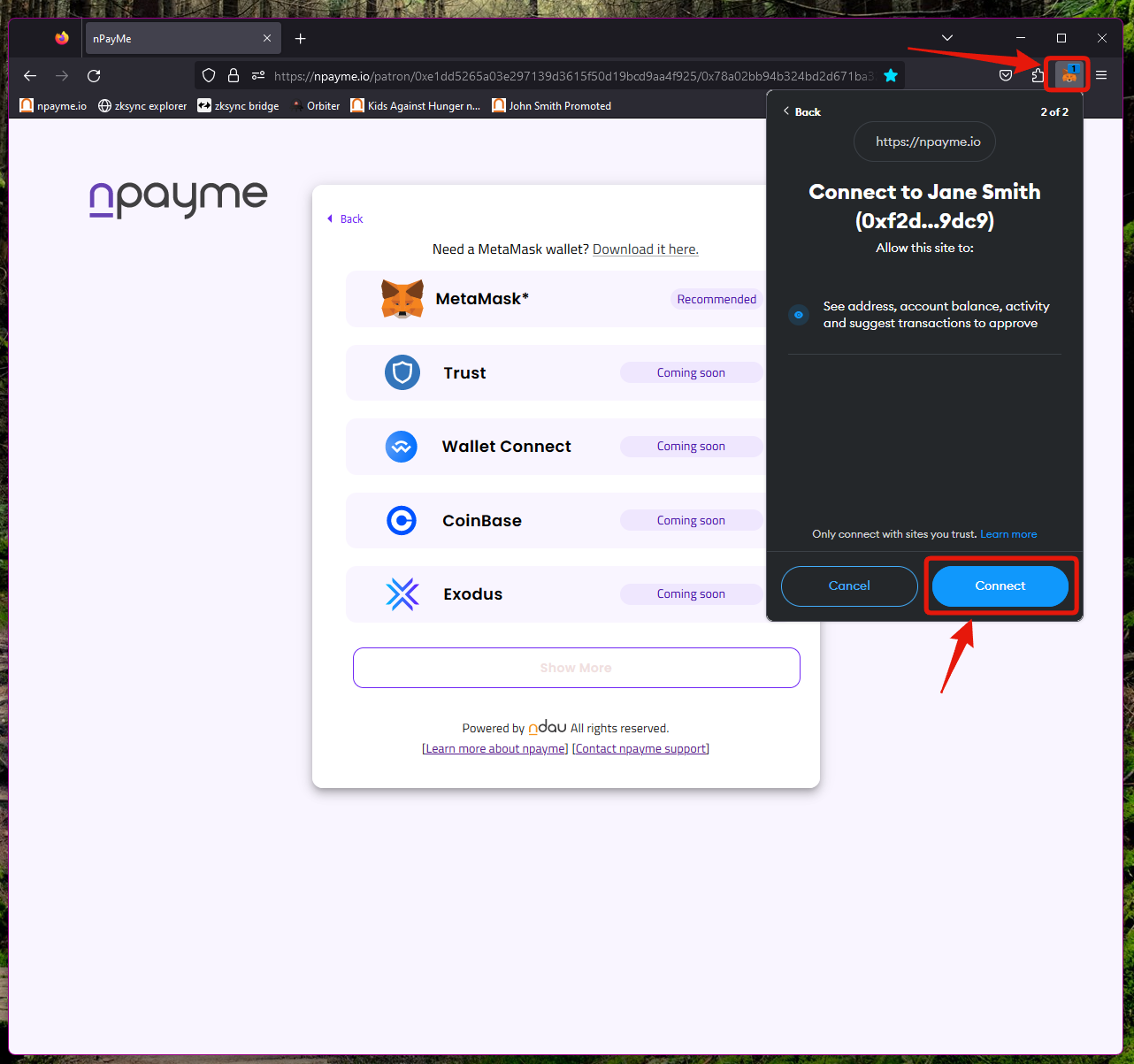1134x1064 pixels.
Task: Open the Firefox hamburger menu
Action: coord(1101,75)
